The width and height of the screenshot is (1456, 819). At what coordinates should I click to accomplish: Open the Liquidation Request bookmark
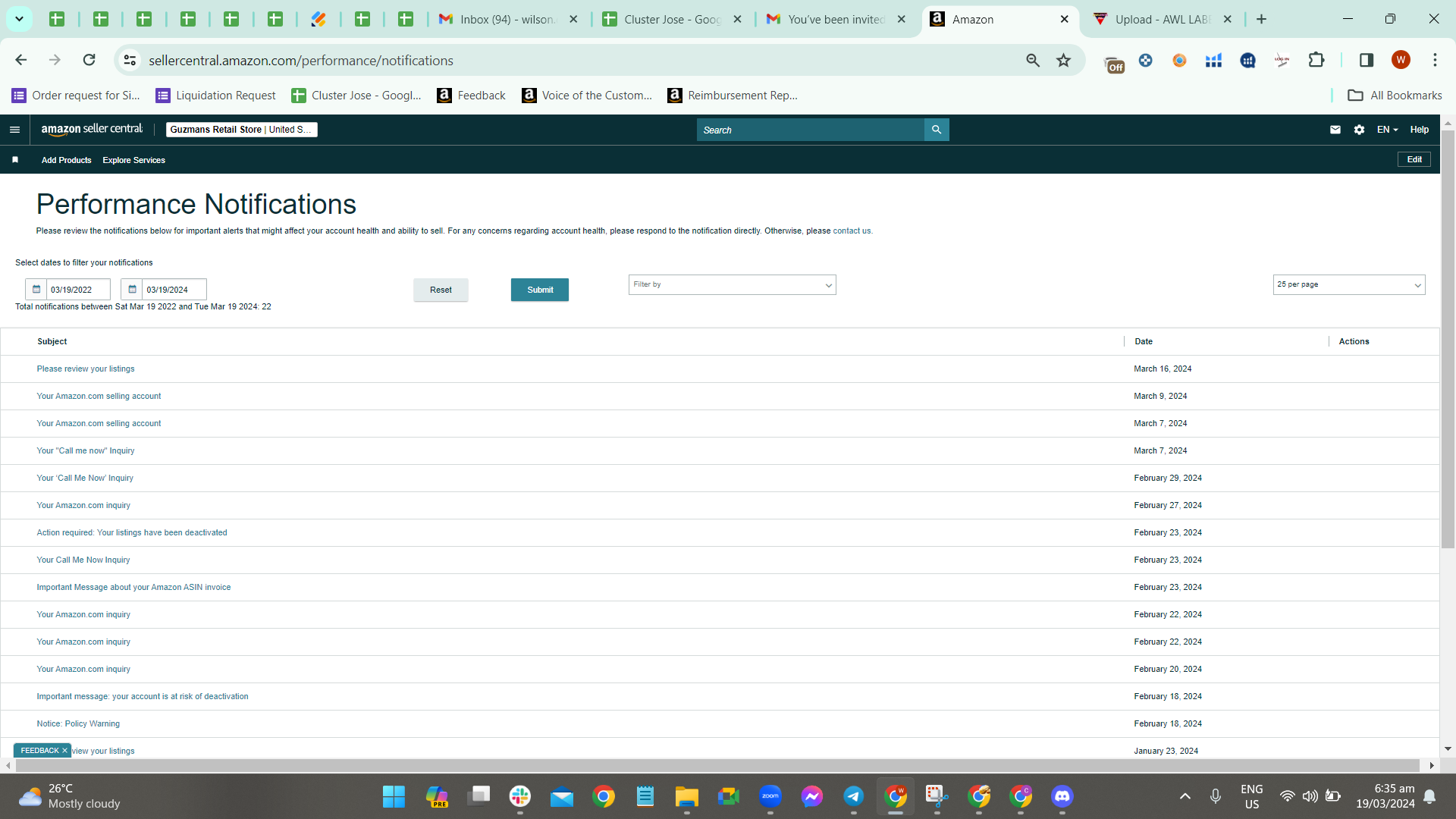215,96
